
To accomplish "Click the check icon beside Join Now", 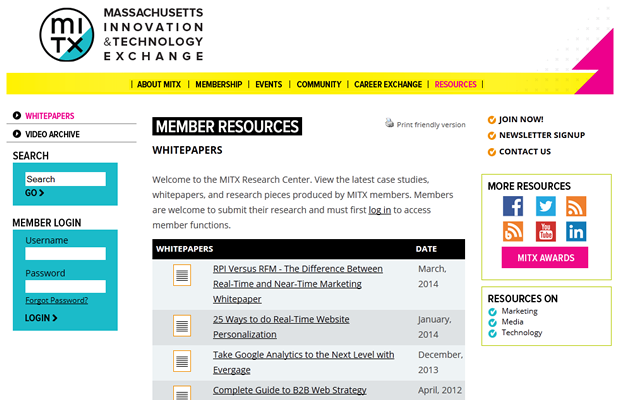I will [491, 120].
